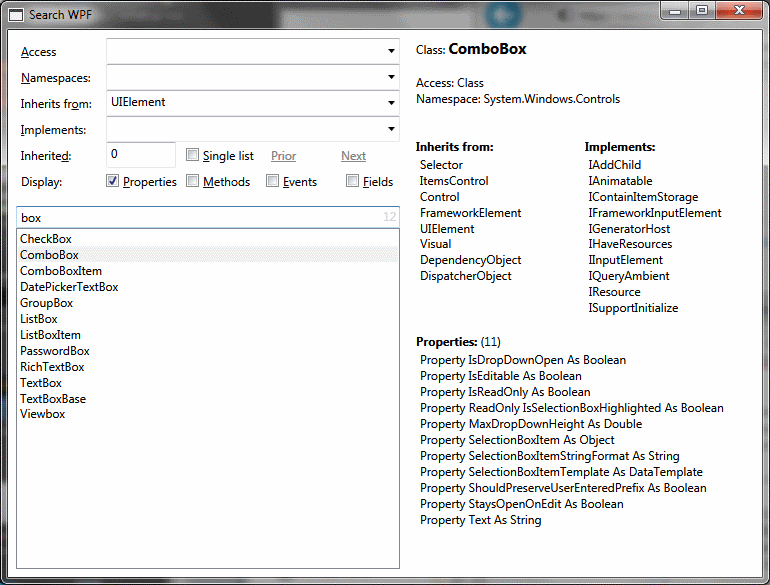Click IContainItemStorage under Implements
Image resolution: width=770 pixels, height=585 pixels.
click(643, 197)
